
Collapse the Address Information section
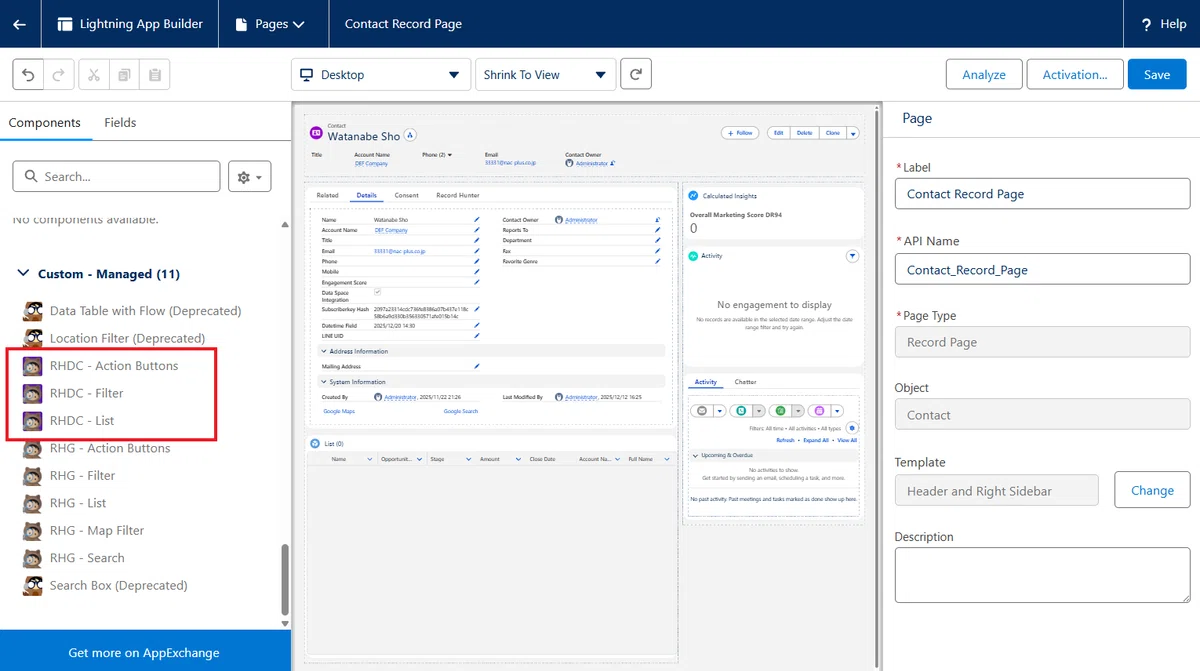tap(323, 351)
